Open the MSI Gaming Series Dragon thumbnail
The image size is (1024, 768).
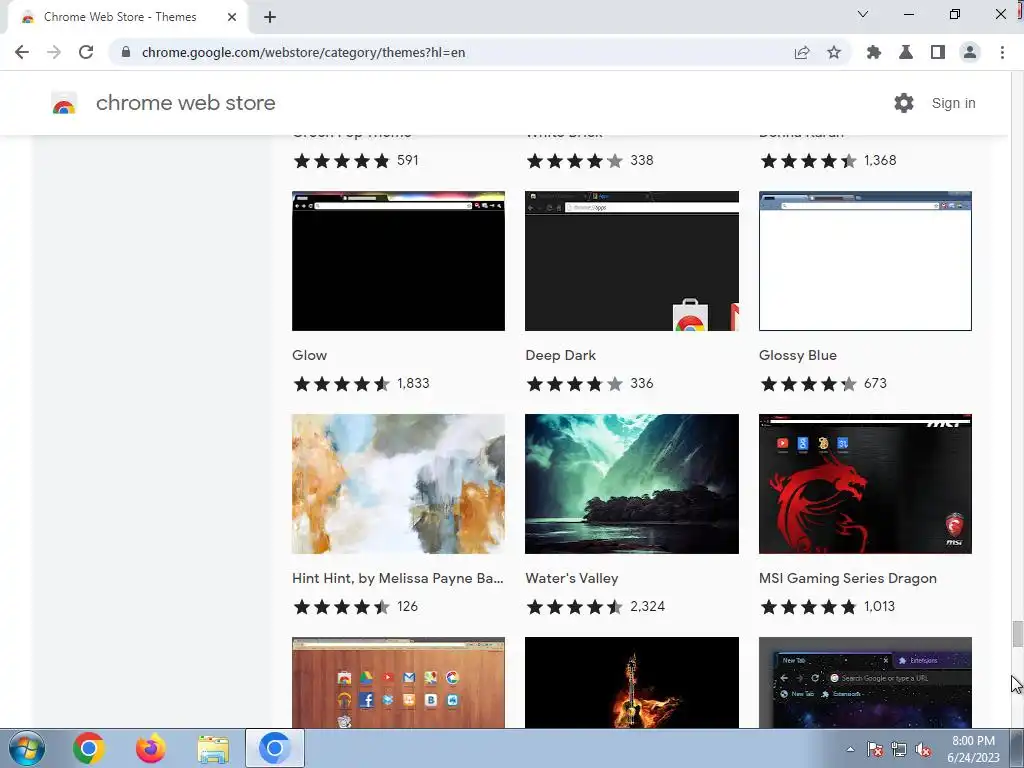(865, 484)
